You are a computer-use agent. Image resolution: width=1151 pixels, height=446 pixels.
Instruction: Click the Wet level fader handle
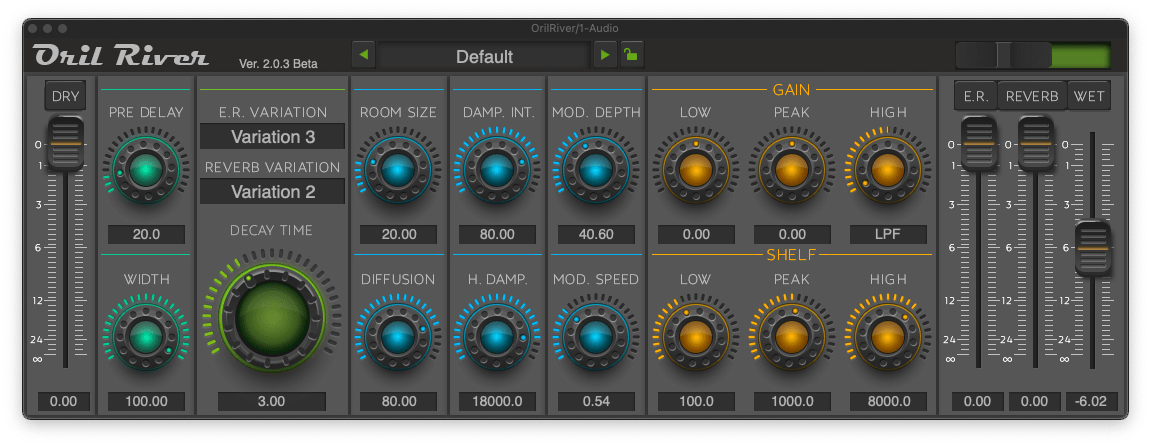pos(1093,249)
